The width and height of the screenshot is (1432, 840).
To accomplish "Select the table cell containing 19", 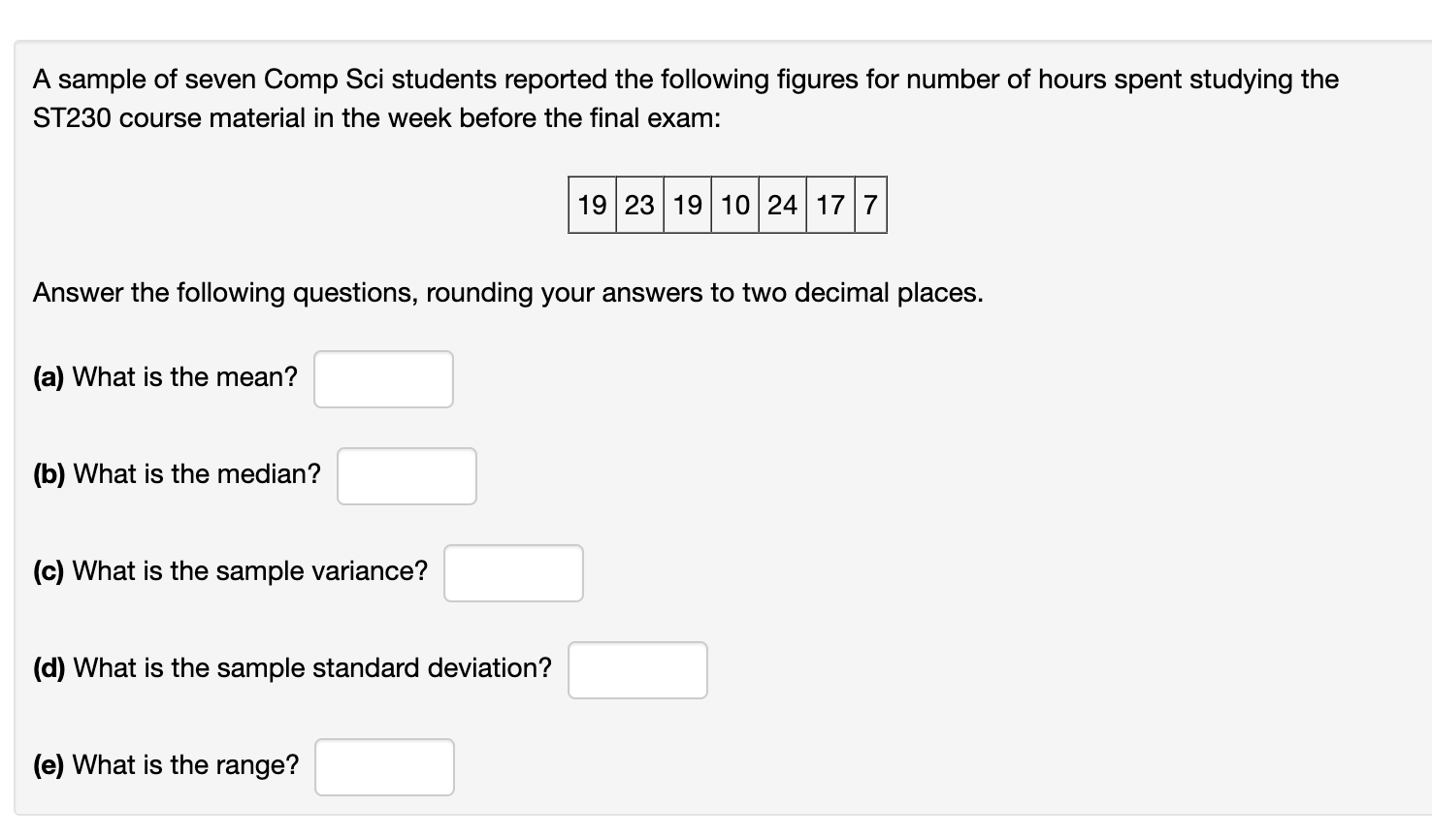I will click(x=591, y=205).
